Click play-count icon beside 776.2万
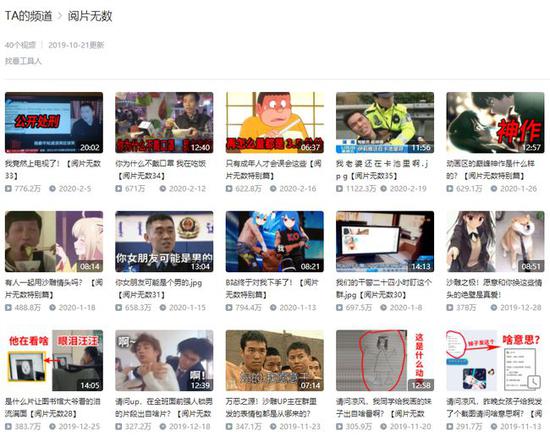 pyautogui.click(x=8, y=189)
